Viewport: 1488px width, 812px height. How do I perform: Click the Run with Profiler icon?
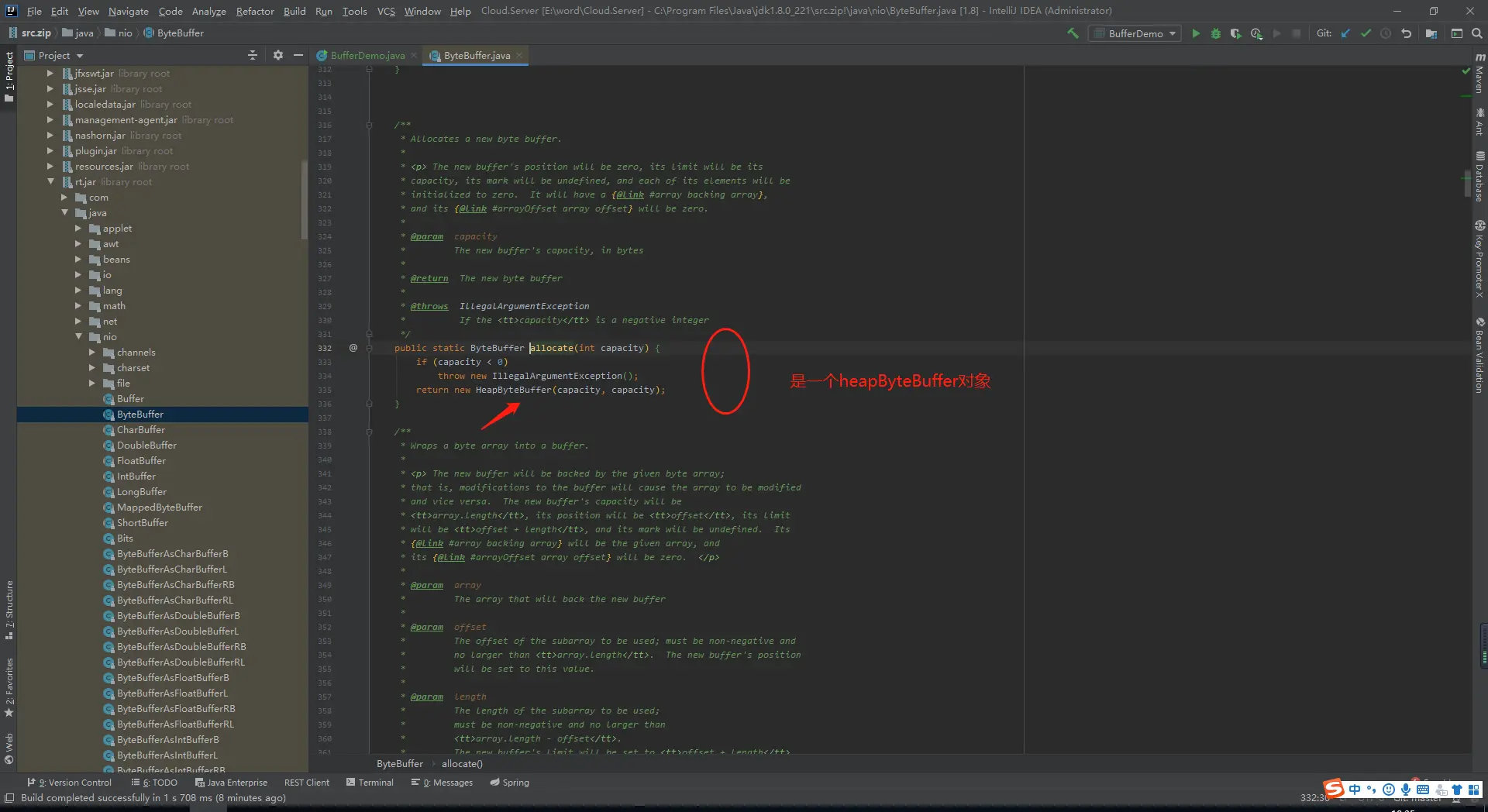coord(1256,33)
